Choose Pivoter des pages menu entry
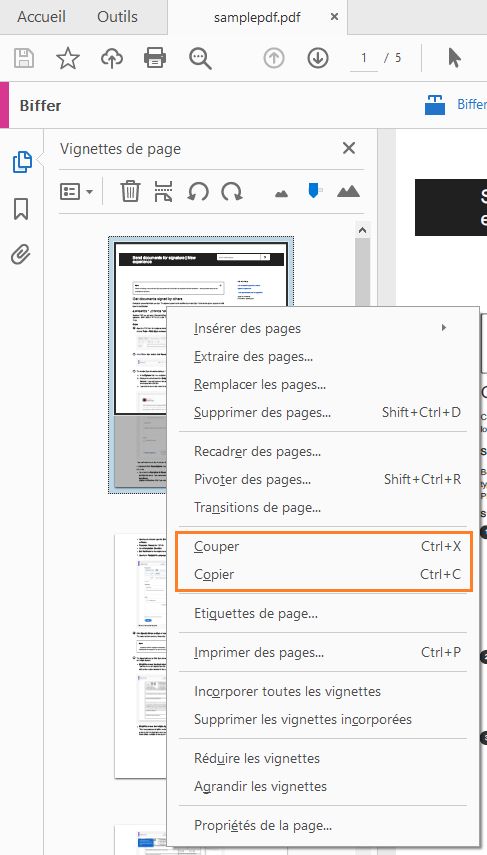Screen dimensions: 487x855 [321, 479]
